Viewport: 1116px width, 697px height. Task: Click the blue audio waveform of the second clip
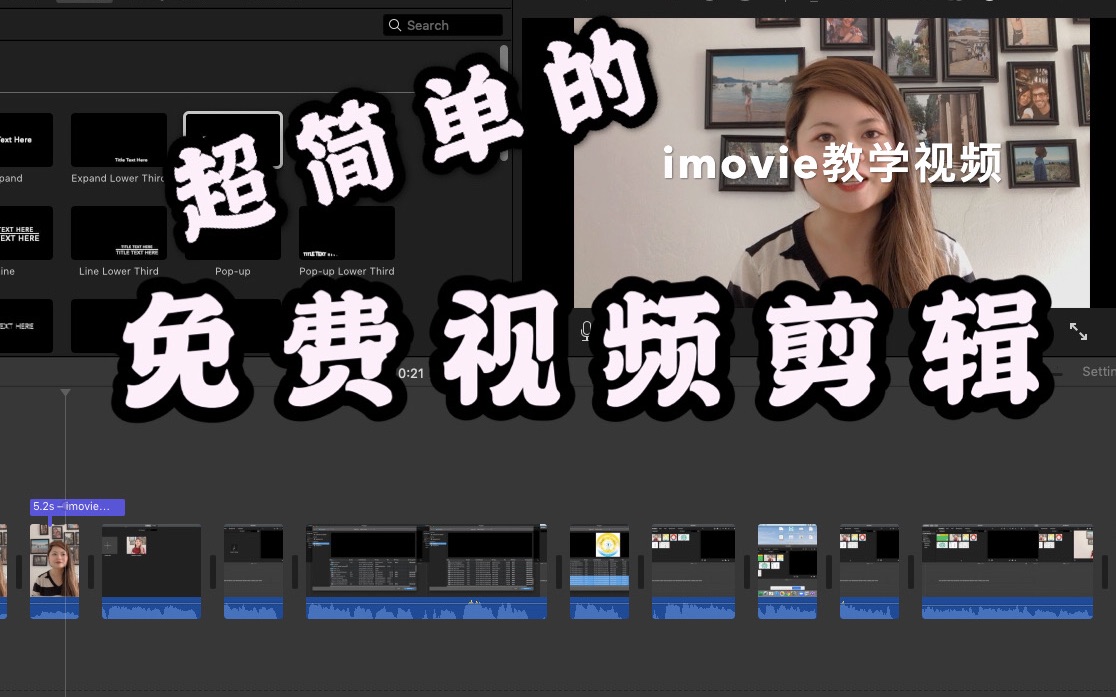pyautogui.click(x=150, y=608)
